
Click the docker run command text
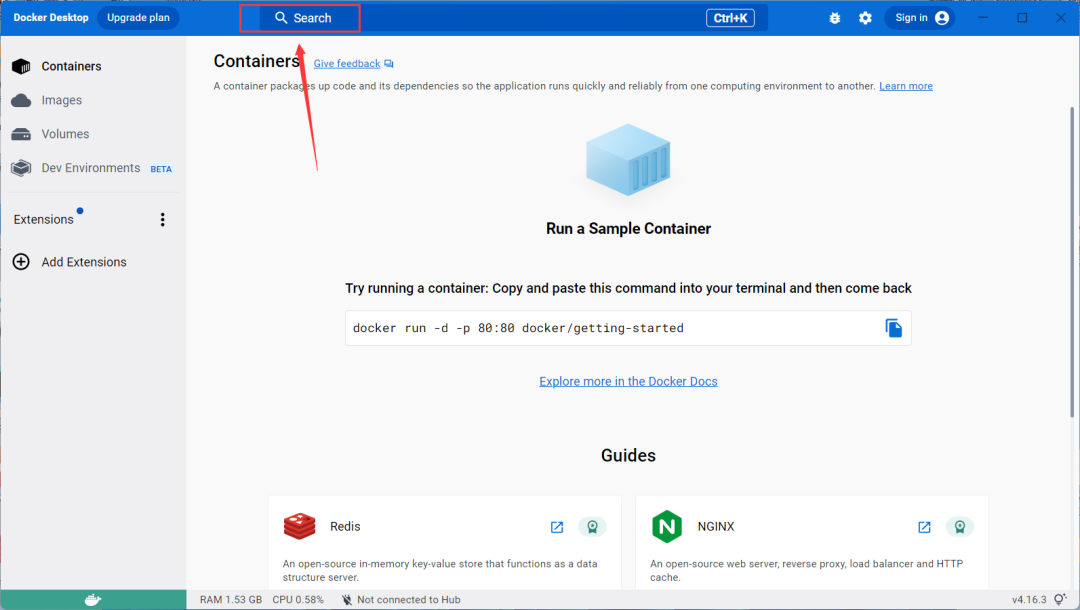pos(518,328)
